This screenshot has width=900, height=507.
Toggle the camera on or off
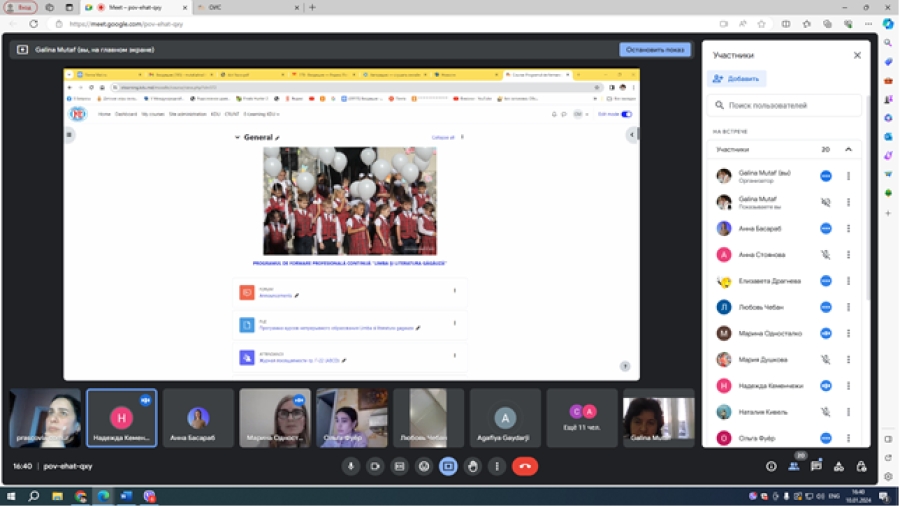[376, 466]
